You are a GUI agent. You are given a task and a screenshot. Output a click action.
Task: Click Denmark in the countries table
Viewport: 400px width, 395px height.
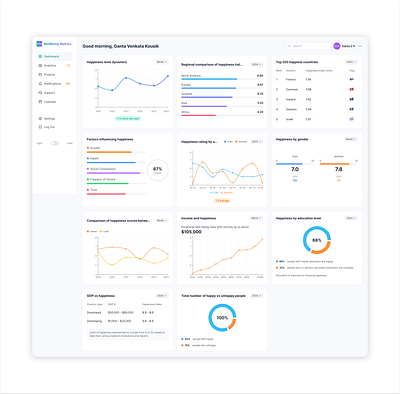[292, 89]
